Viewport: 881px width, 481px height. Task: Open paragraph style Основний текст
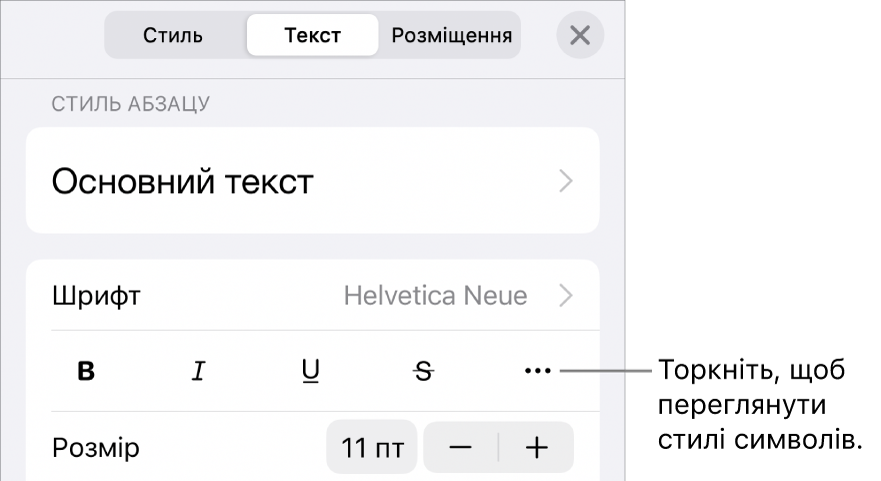click(x=312, y=181)
